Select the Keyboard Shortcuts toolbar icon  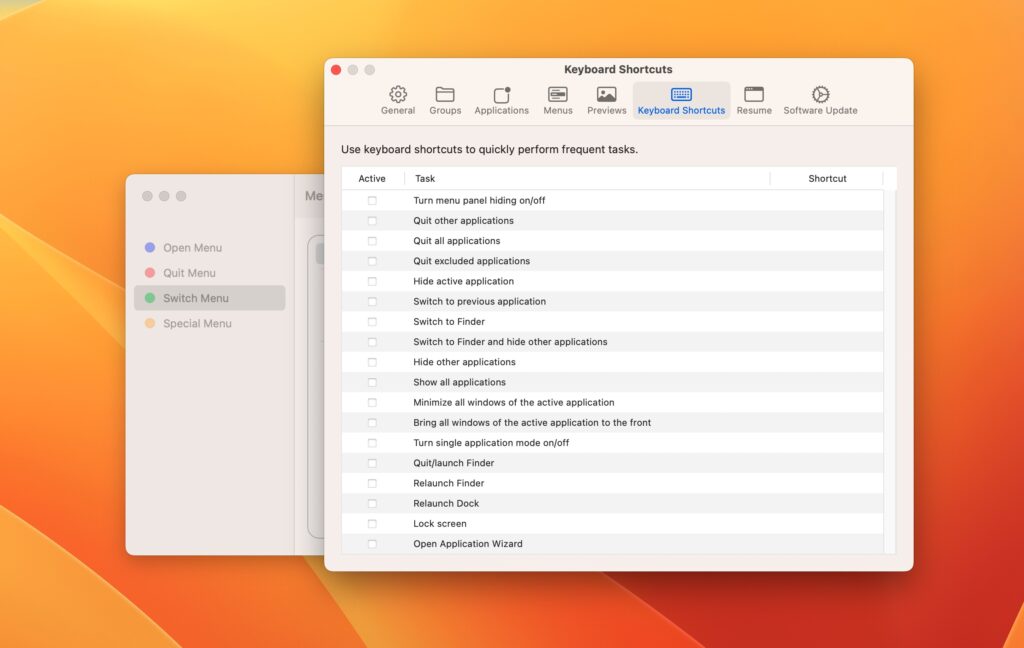tap(681, 98)
